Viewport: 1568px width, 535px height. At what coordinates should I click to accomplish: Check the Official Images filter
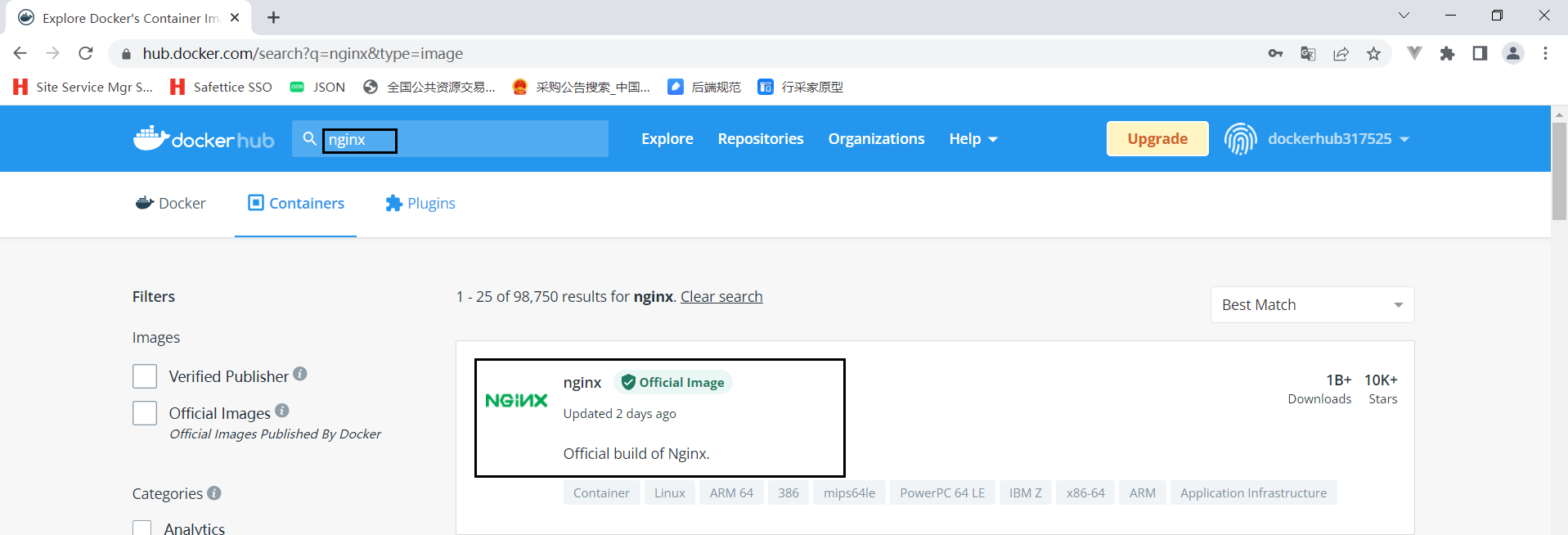pyautogui.click(x=145, y=413)
